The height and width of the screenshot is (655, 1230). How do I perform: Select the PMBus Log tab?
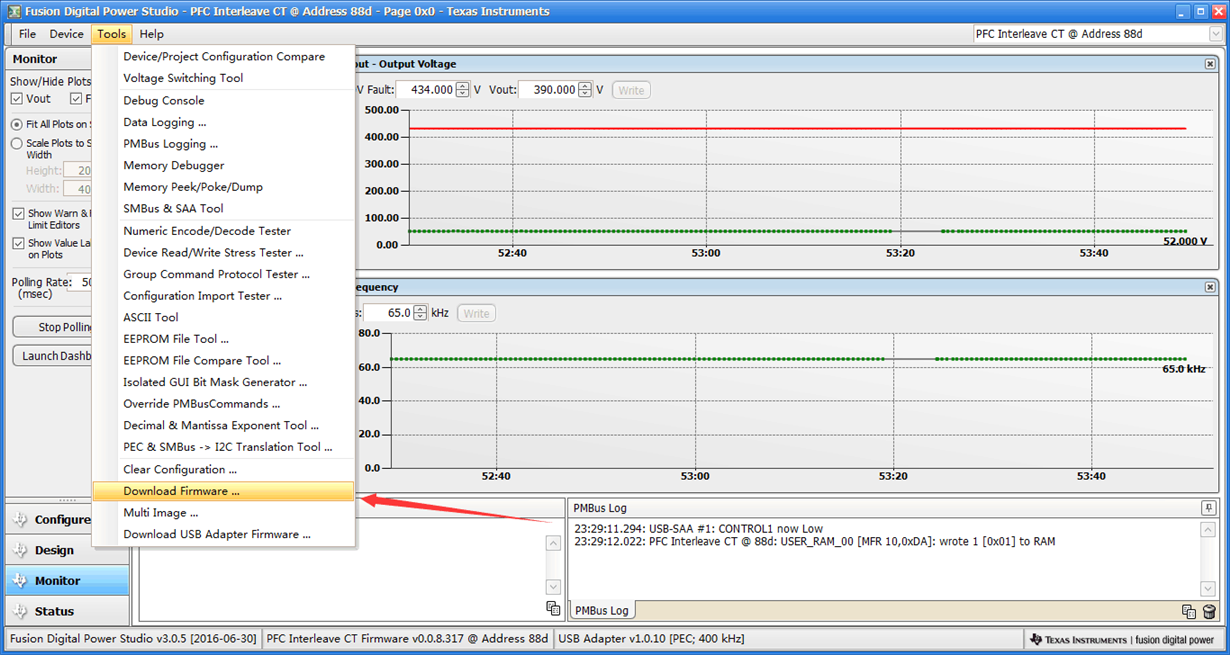point(600,610)
